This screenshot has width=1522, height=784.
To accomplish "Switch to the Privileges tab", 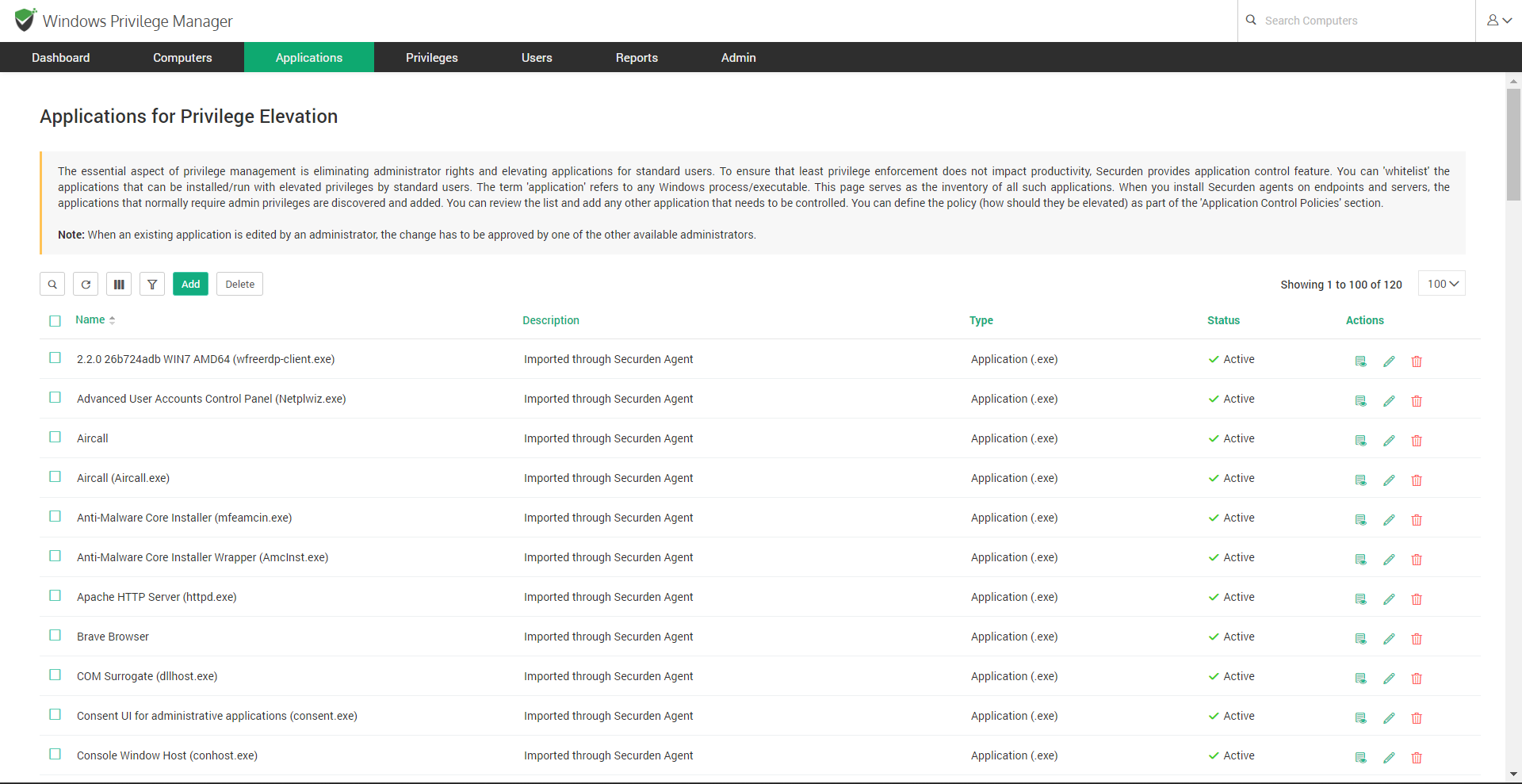I will tap(431, 57).
